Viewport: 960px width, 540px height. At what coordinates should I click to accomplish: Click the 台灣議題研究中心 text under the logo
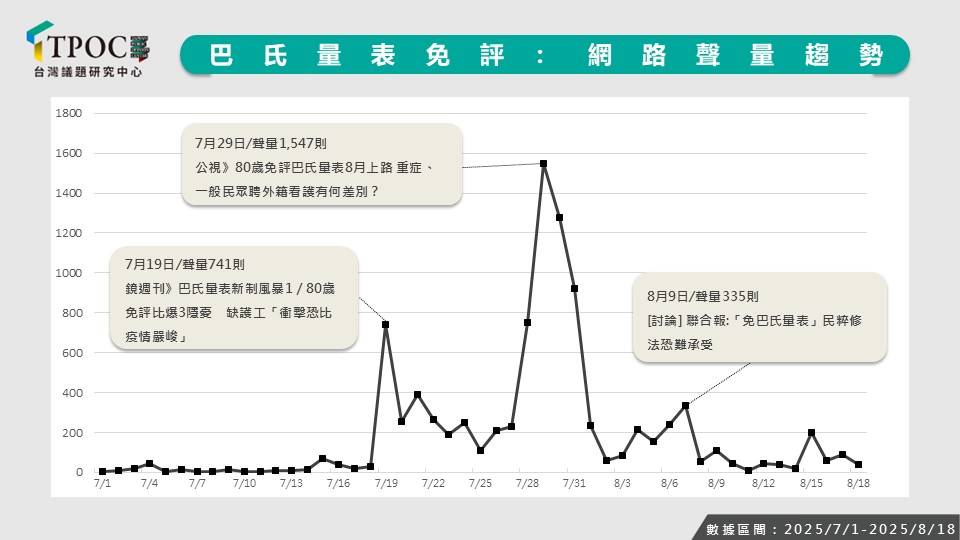pyautogui.click(x=88, y=72)
